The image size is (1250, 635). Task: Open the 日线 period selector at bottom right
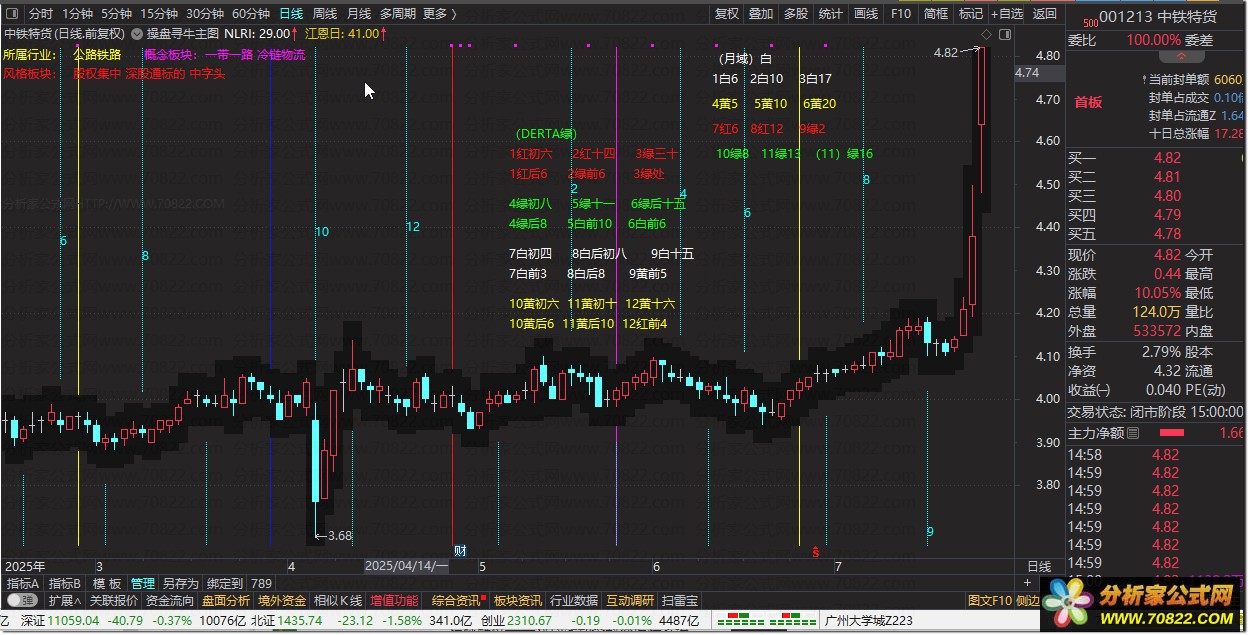tap(1040, 566)
